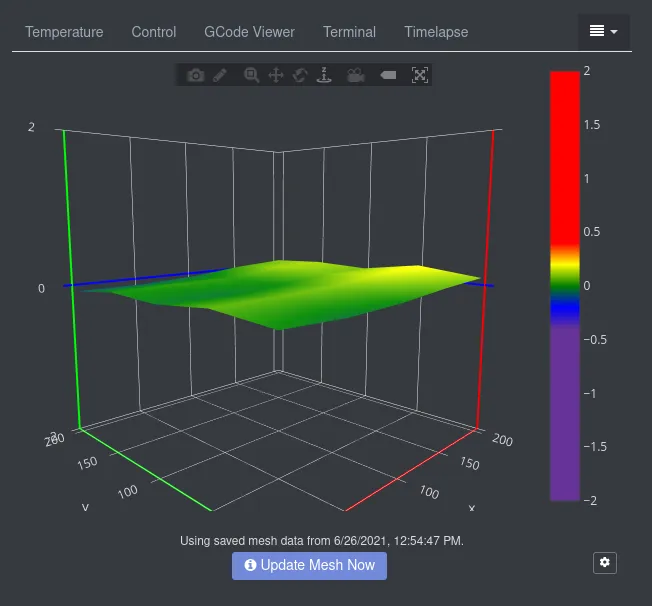Click the pencil edit icon in plot toolbar

pyautogui.click(x=220, y=75)
